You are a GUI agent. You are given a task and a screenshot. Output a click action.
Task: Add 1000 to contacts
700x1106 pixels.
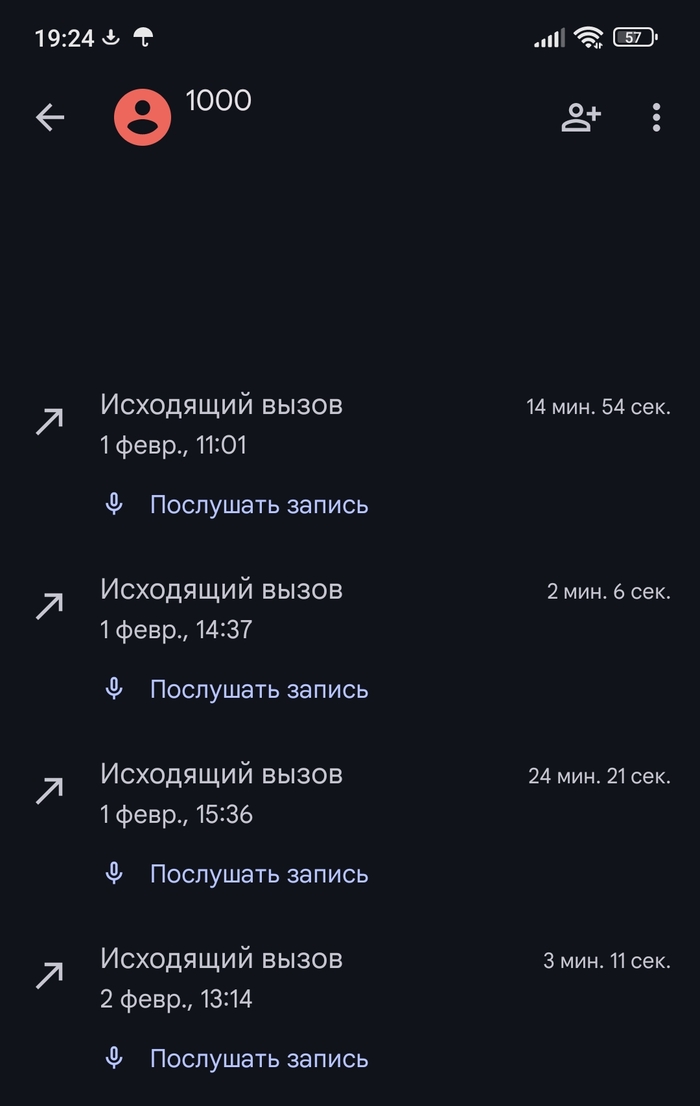tap(580, 118)
